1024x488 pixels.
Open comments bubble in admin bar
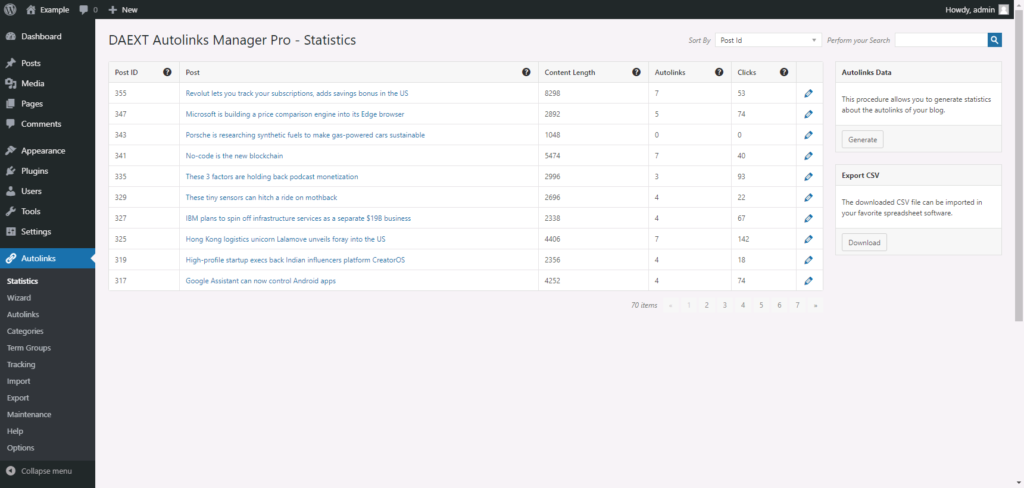(x=88, y=10)
